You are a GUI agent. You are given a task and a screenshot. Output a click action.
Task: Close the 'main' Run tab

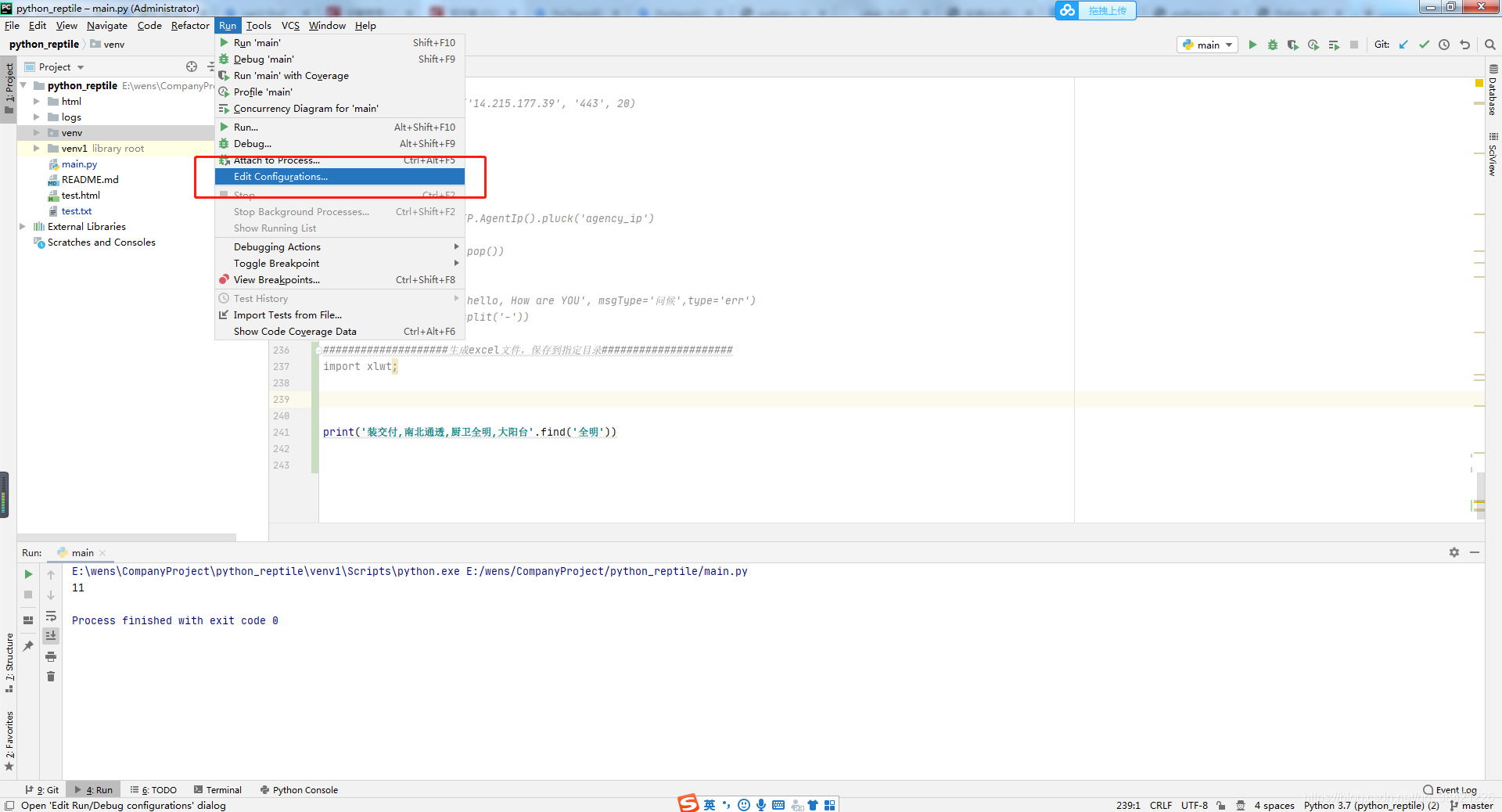tap(102, 553)
